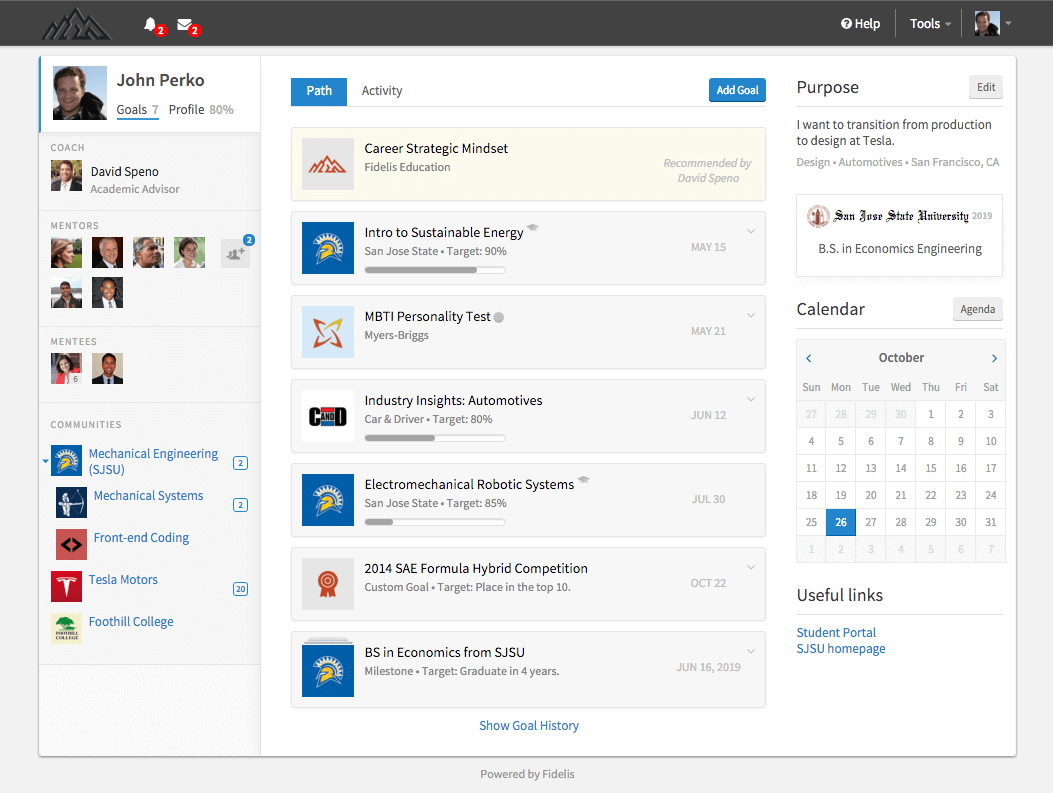
Task: Open the user avatar dropdown in header
Action: click(993, 24)
